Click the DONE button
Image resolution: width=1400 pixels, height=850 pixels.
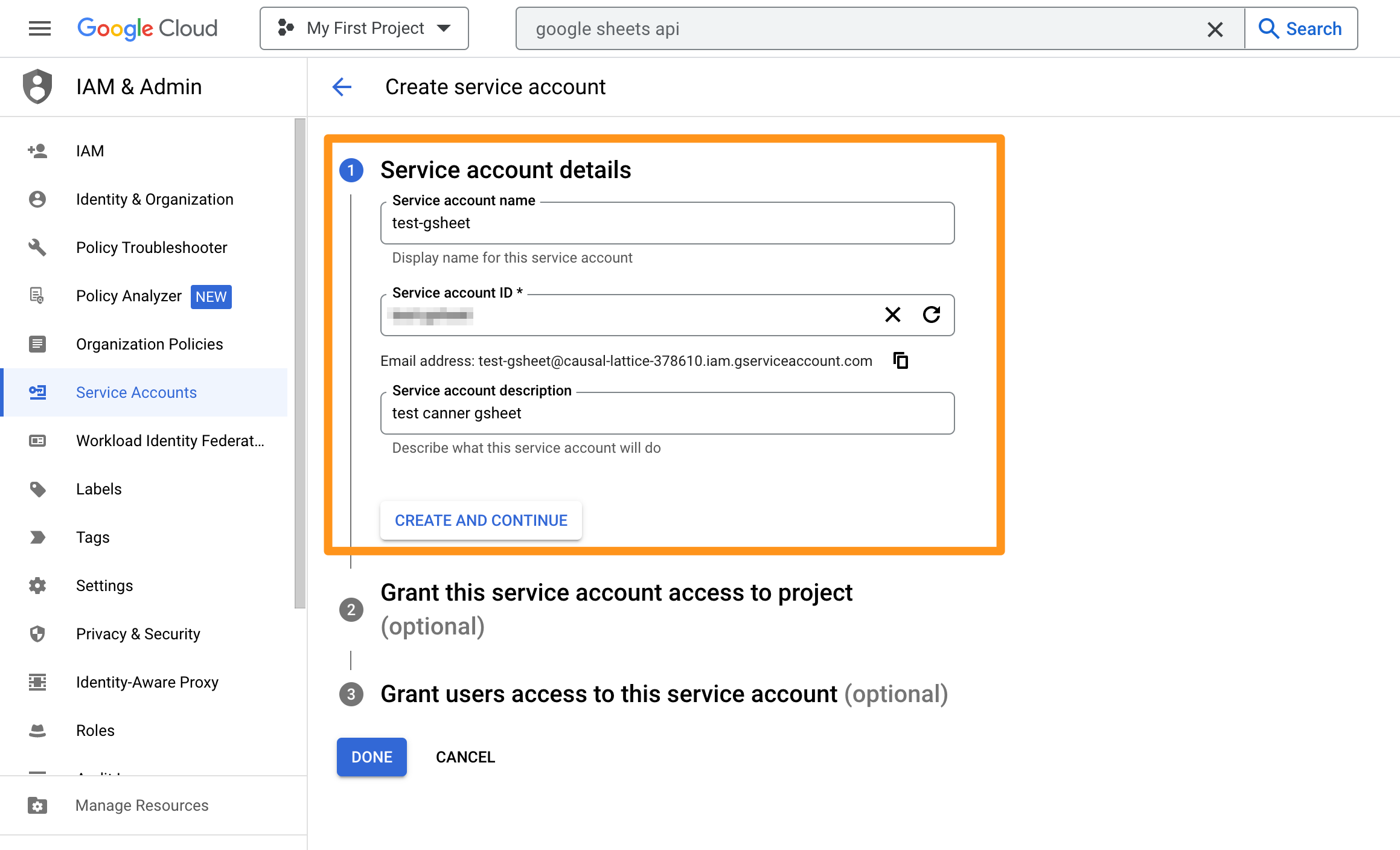tap(371, 756)
